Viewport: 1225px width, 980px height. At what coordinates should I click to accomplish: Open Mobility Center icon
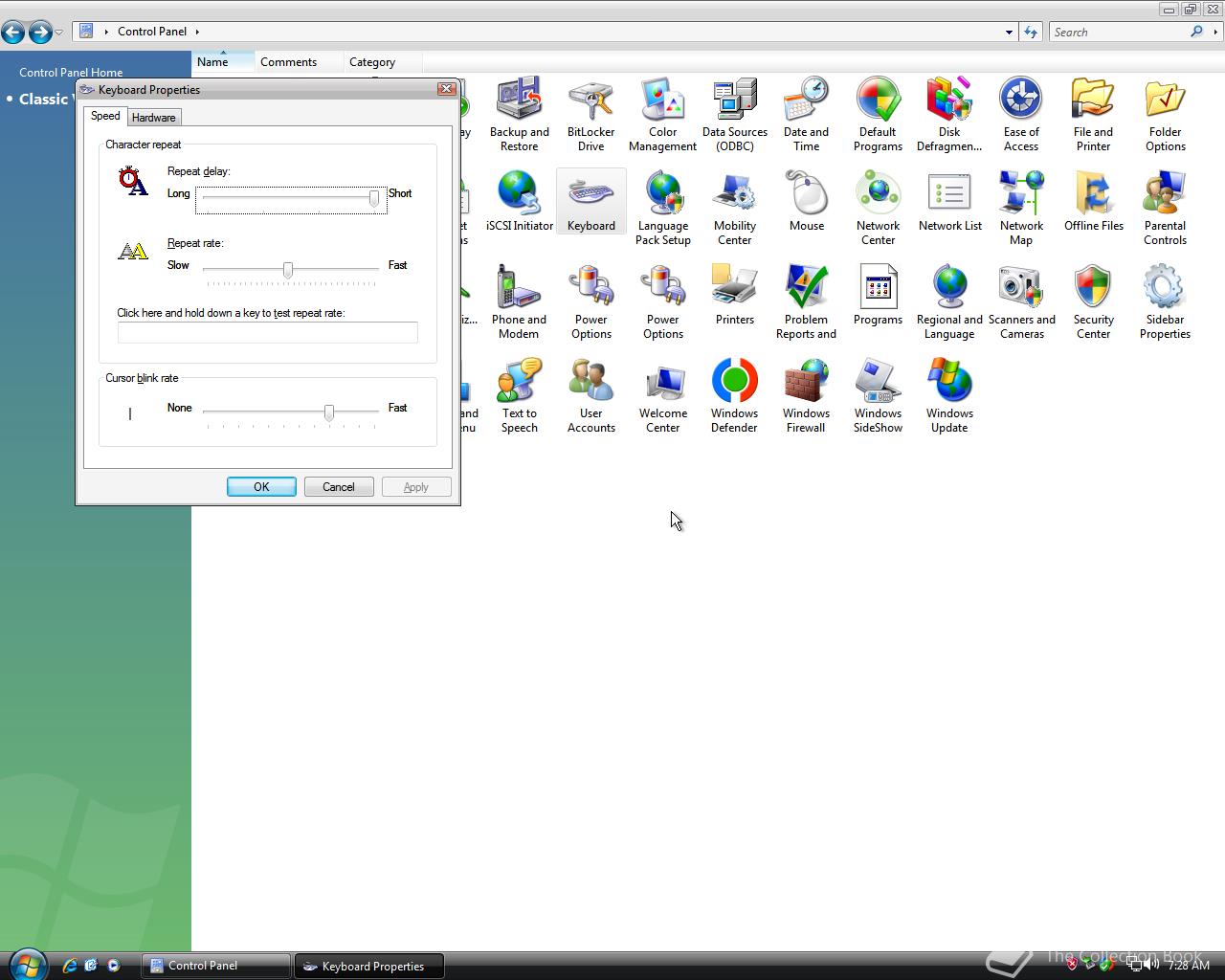(734, 209)
